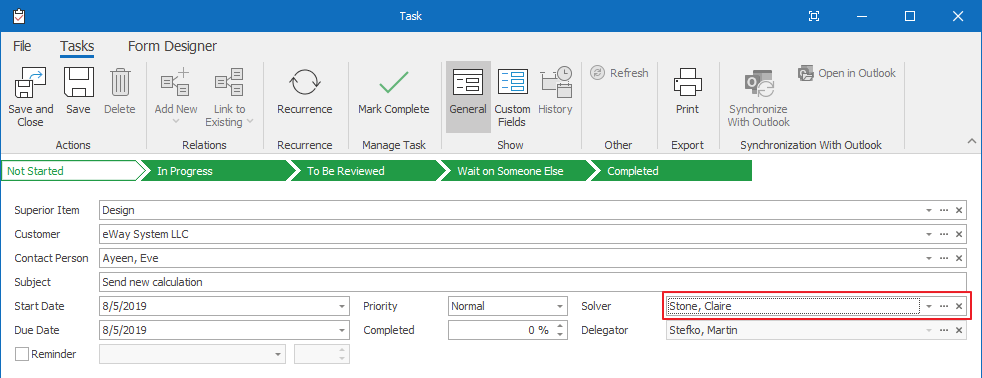Open the Start Date dropdown calendar
The image size is (982, 378).
pos(342,307)
